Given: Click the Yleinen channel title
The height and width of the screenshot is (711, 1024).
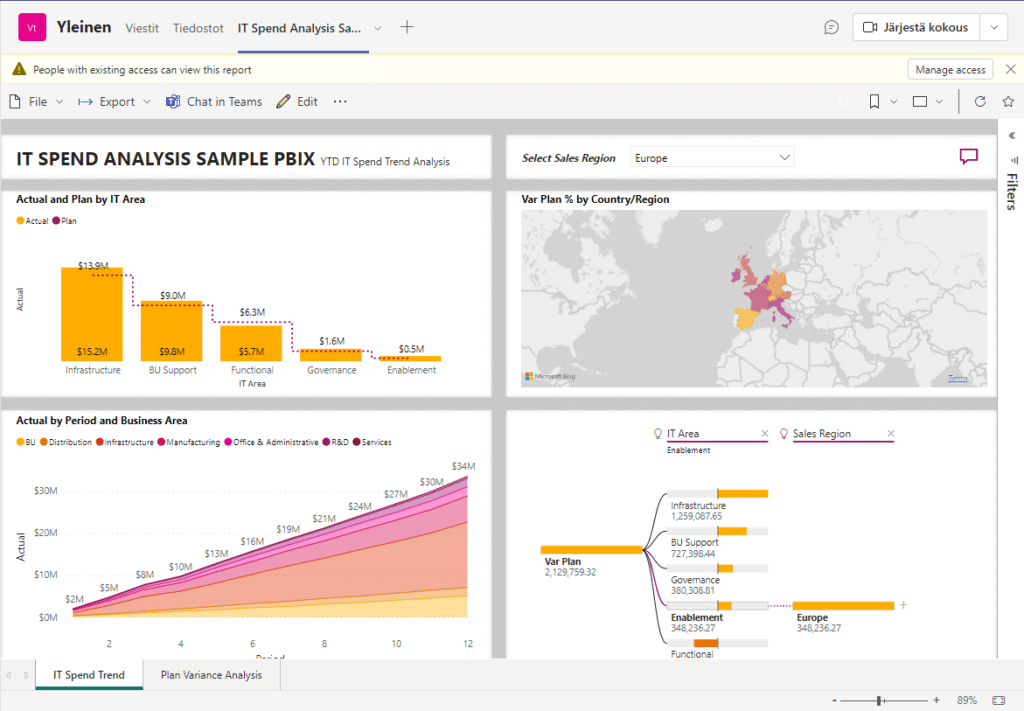Looking at the screenshot, I should pyautogui.click(x=84, y=27).
